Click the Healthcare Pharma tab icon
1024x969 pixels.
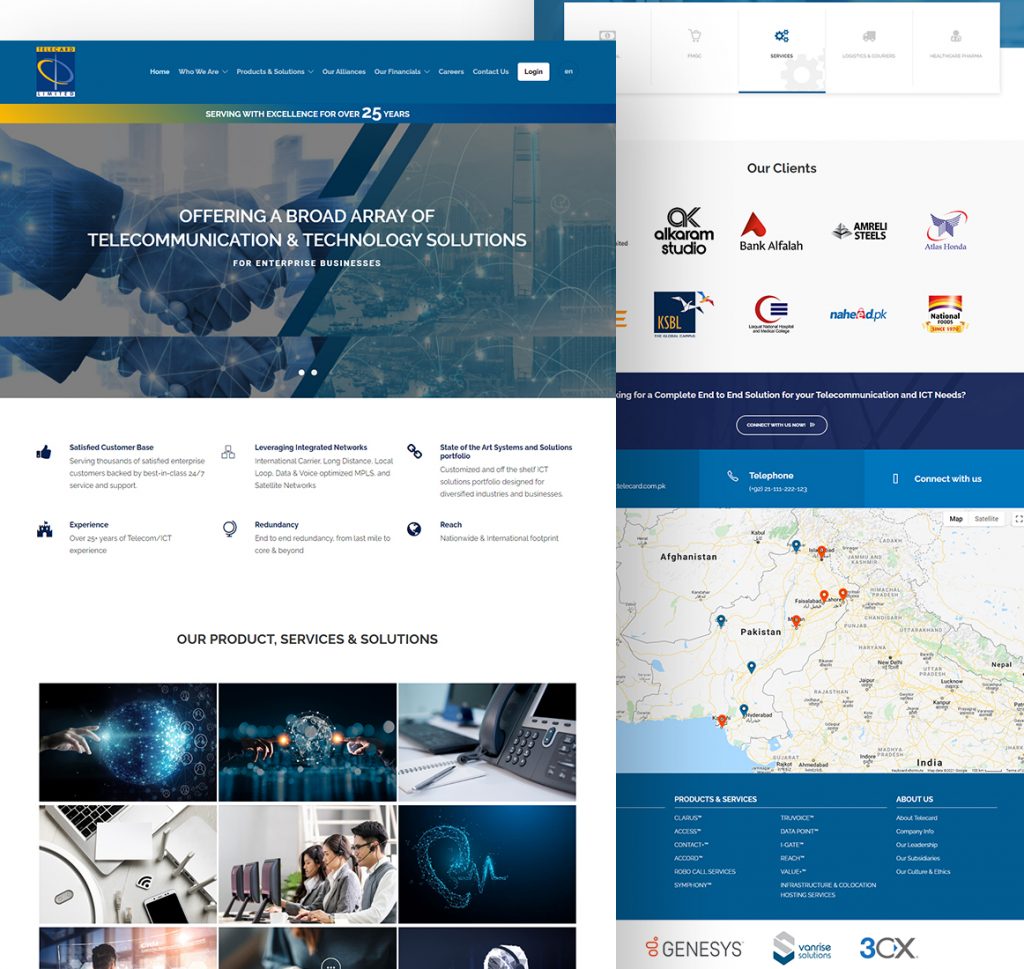point(955,36)
